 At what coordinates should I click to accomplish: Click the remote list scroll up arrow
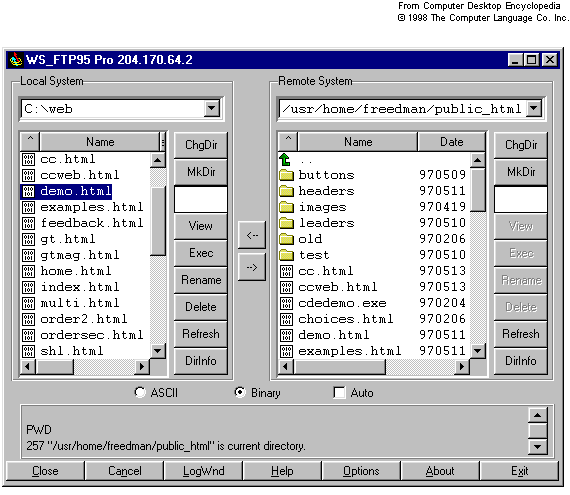(x=478, y=160)
